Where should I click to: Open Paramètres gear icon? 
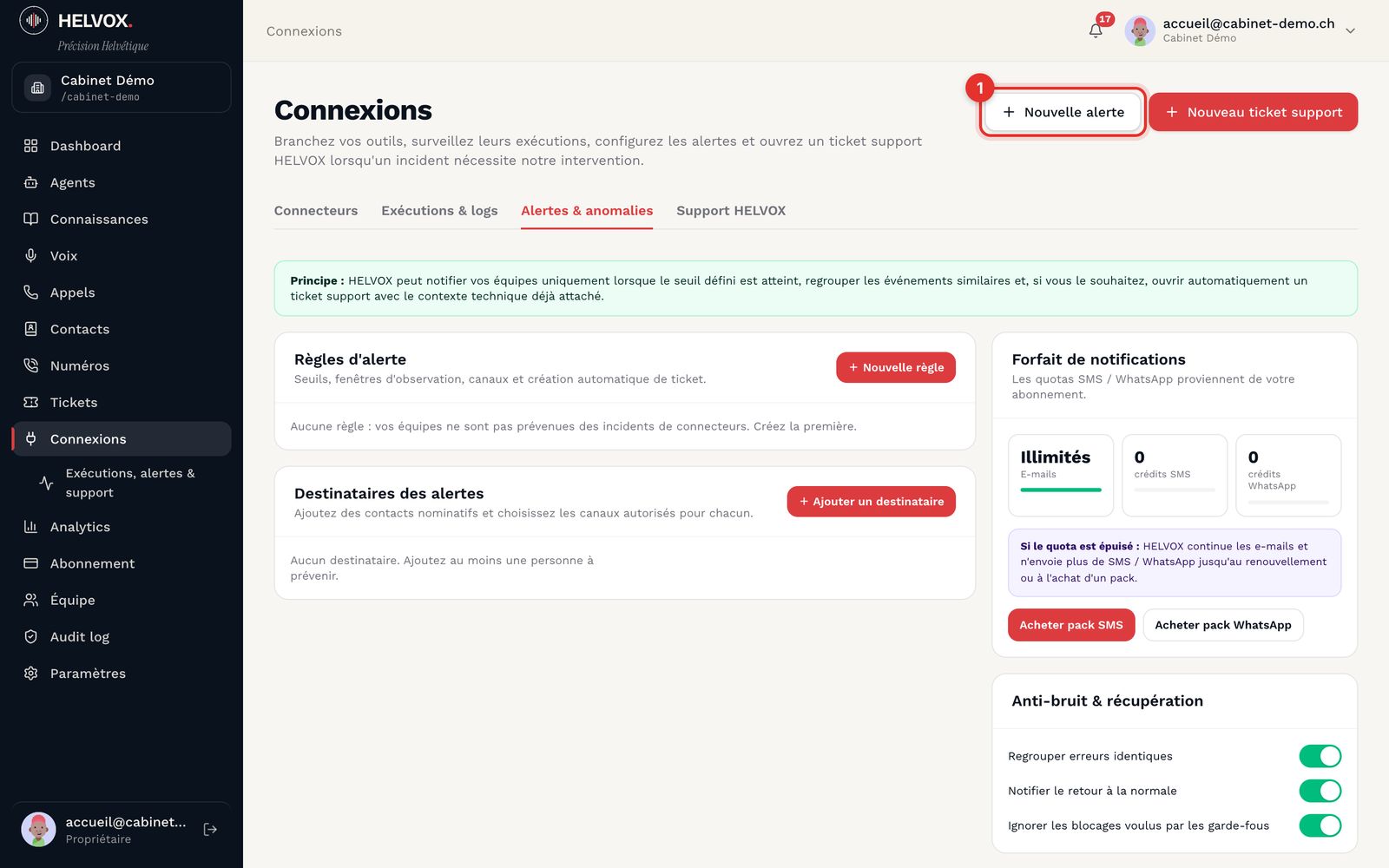(31, 674)
